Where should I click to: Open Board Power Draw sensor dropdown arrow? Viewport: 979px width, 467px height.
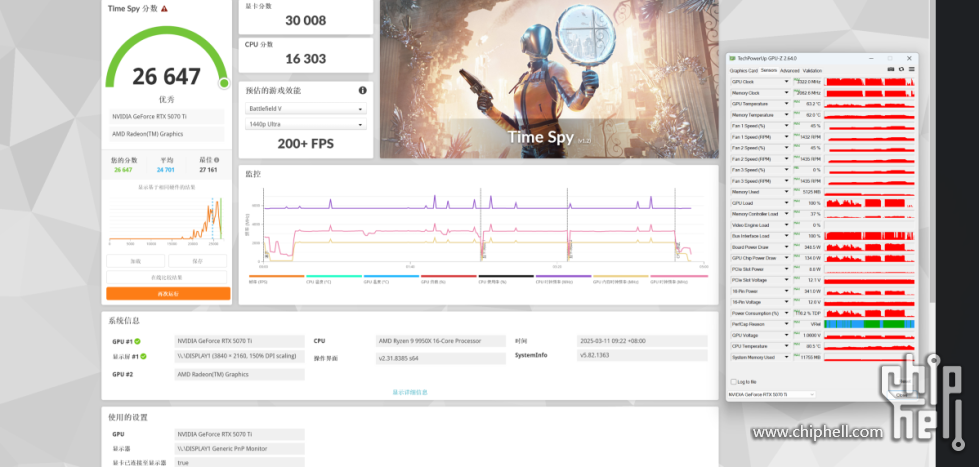click(x=788, y=247)
